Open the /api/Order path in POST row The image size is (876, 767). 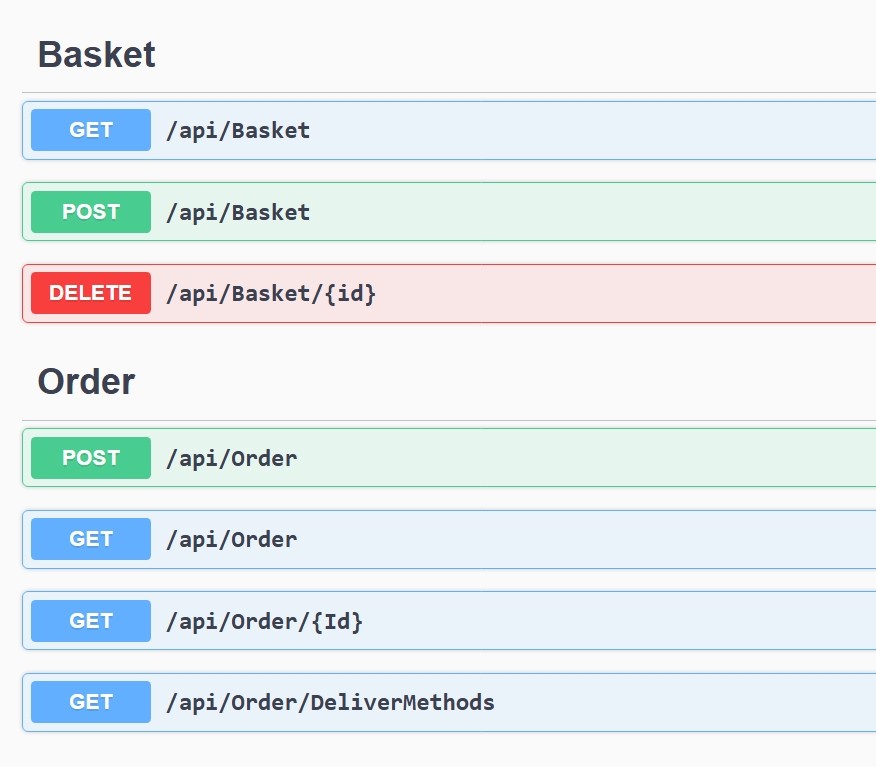click(x=231, y=458)
